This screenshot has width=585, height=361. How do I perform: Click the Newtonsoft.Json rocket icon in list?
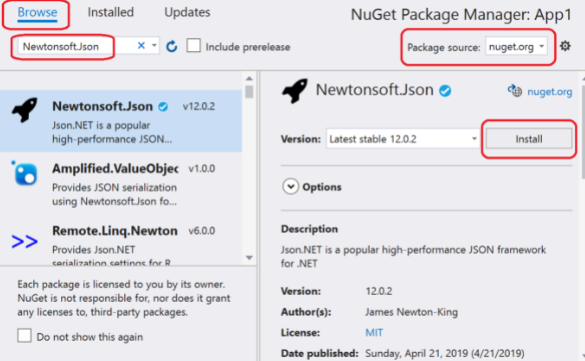click(x=25, y=110)
